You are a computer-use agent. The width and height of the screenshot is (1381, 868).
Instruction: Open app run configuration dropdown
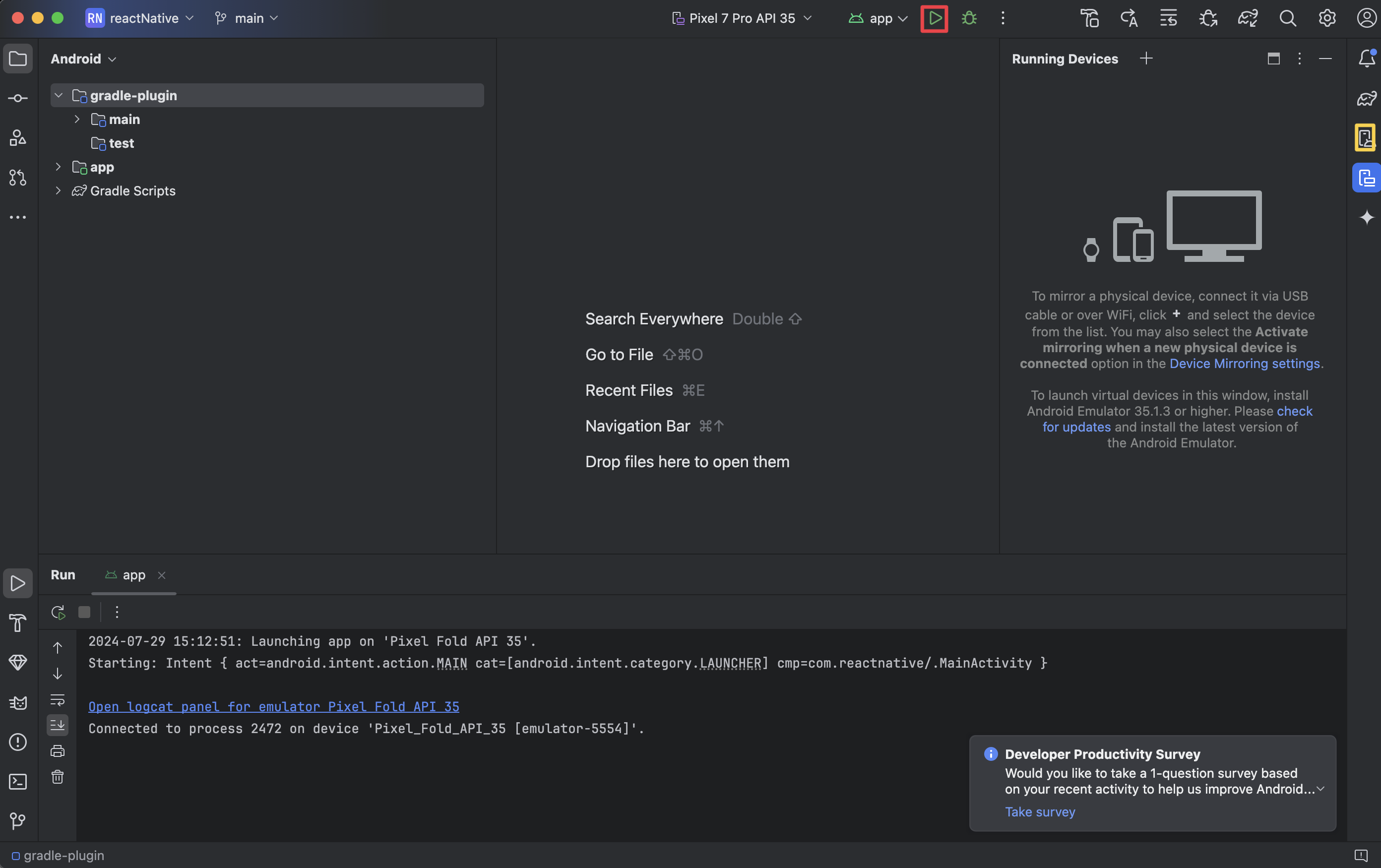[878, 18]
